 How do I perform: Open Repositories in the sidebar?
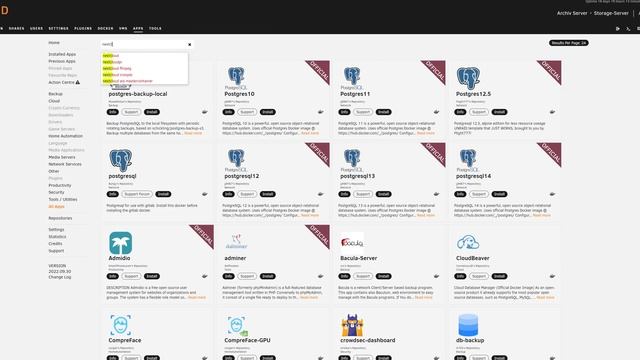click(60, 218)
